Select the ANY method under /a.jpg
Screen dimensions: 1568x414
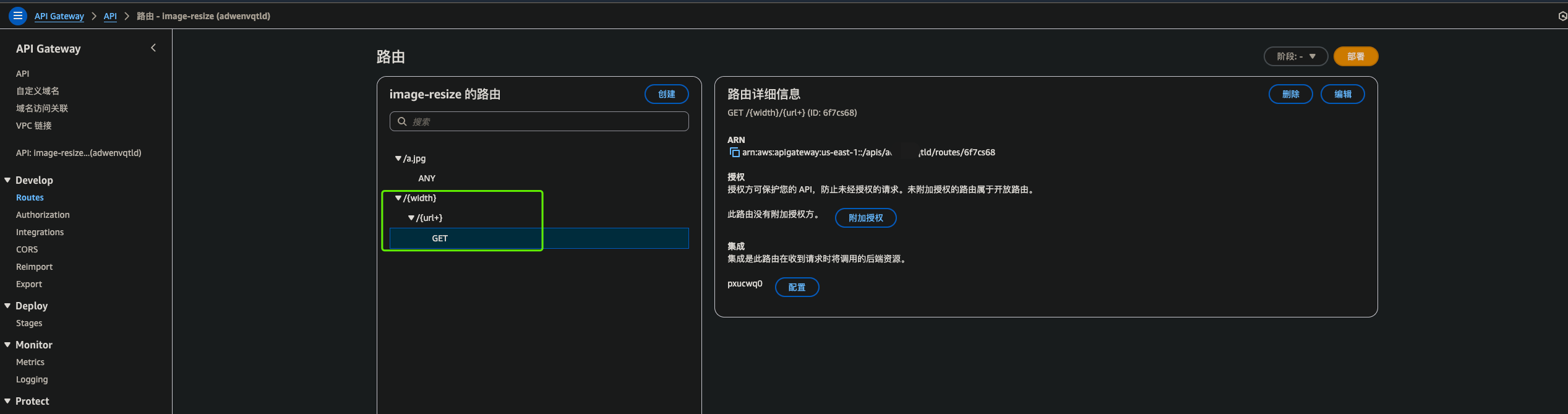click(x=427, y=178)
